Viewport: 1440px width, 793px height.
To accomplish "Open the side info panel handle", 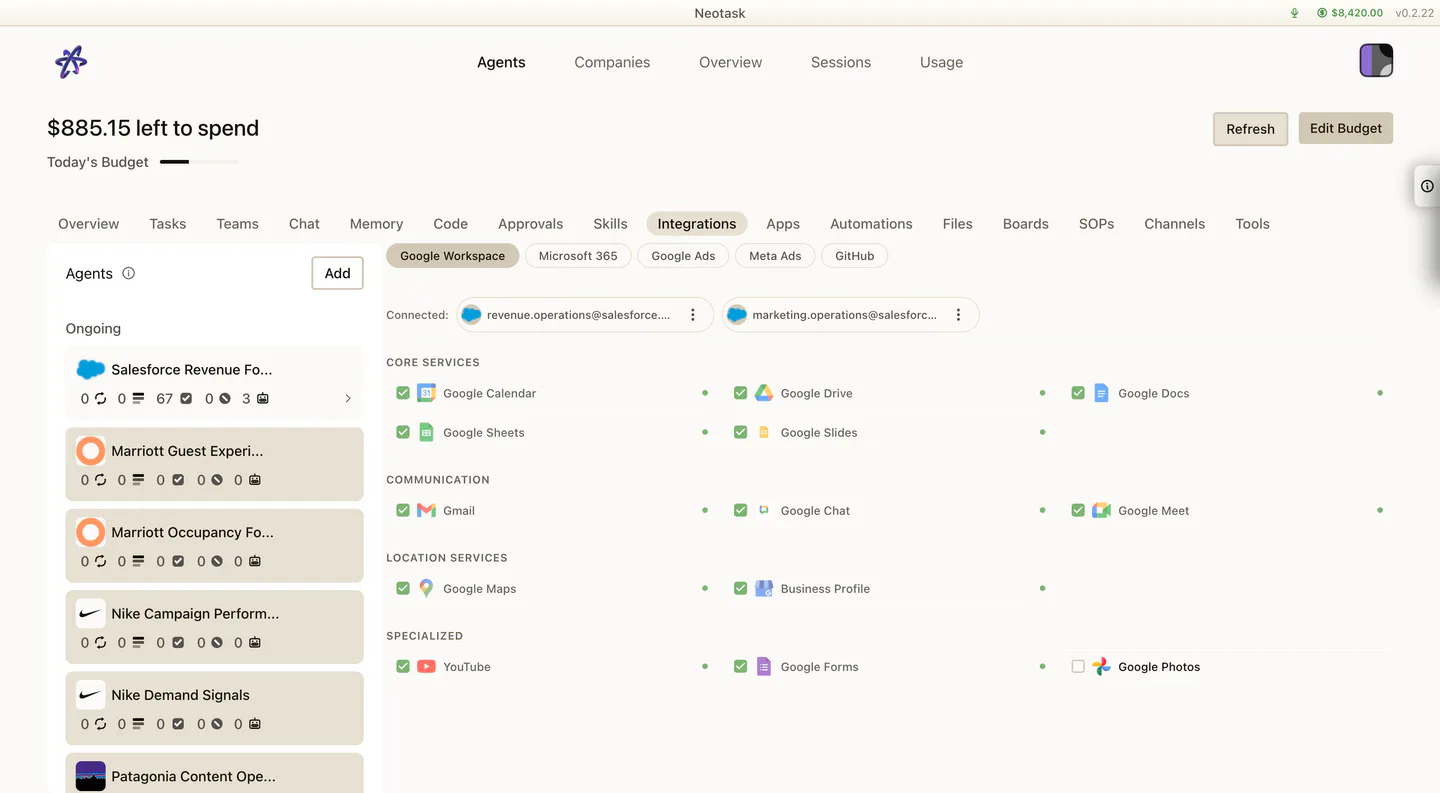I will coord(1427,186).
